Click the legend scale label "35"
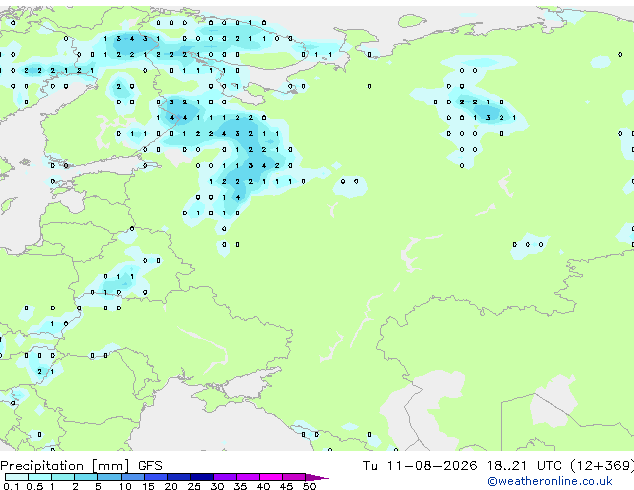Viewport: 634px width, 490px height. point(240,486)
